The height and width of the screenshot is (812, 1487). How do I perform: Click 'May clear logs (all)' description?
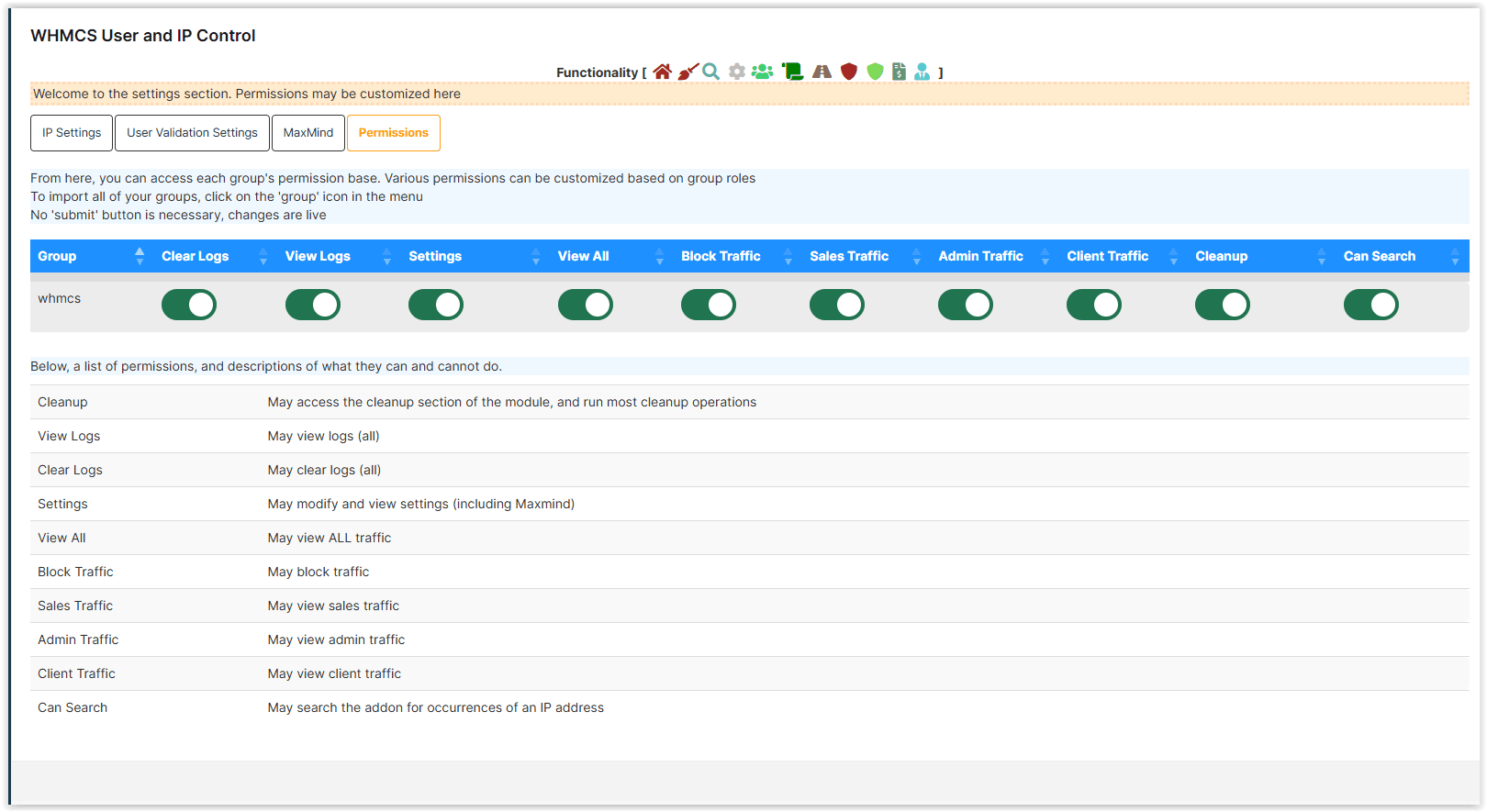click(324, 470)
